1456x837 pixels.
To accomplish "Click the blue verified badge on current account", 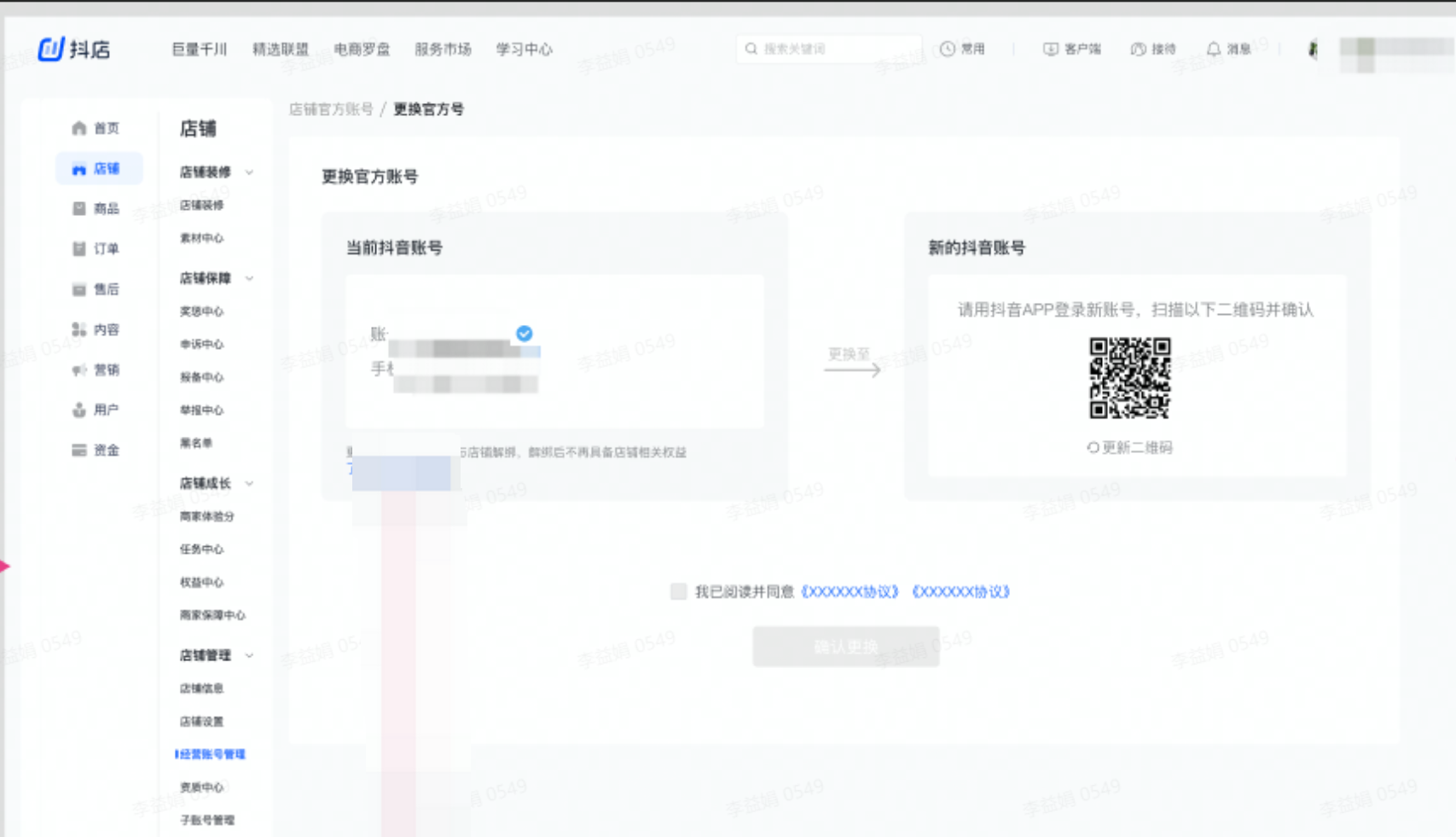I will [x=524, y=334].
